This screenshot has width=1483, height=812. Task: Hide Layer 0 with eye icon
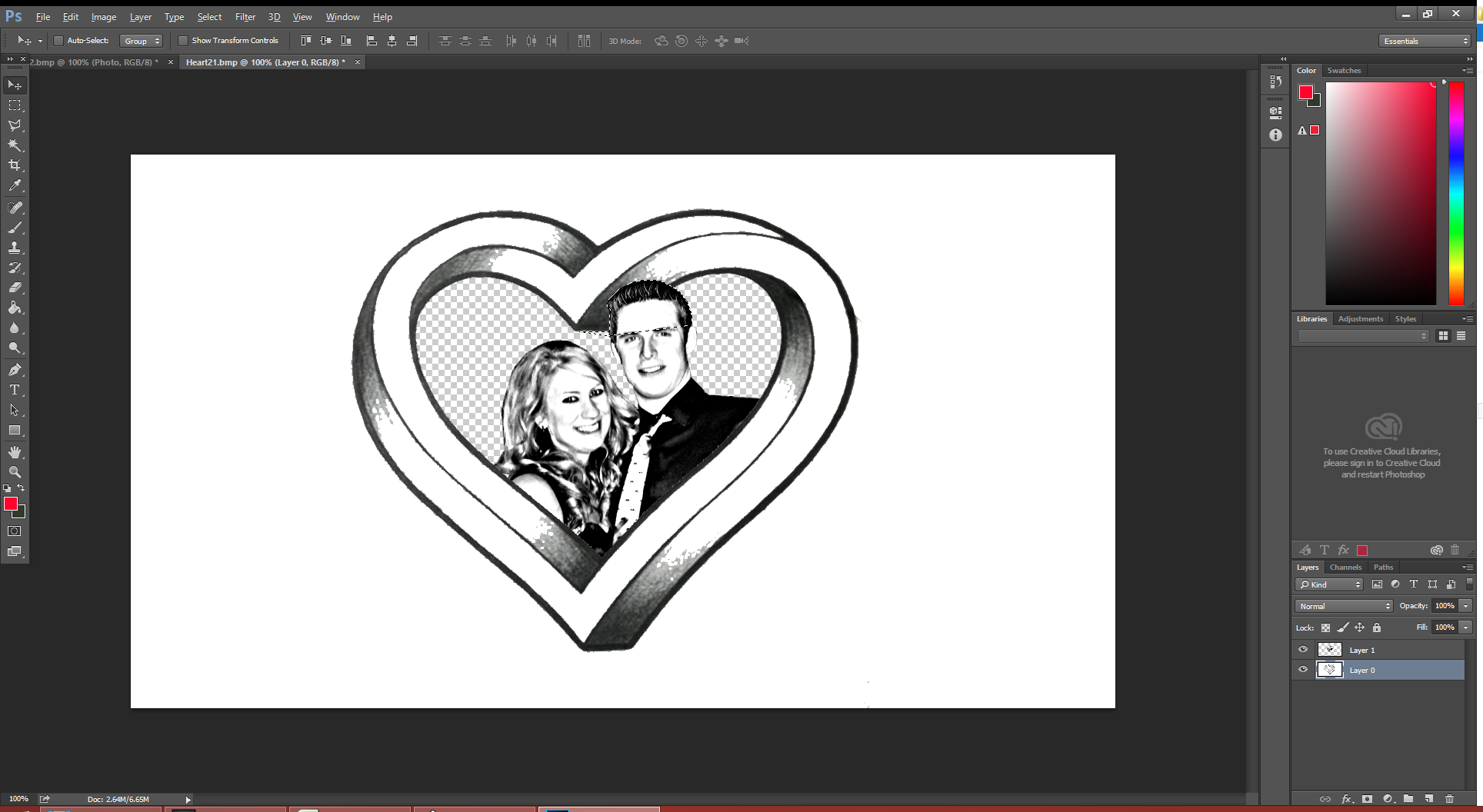[1303, 670]
